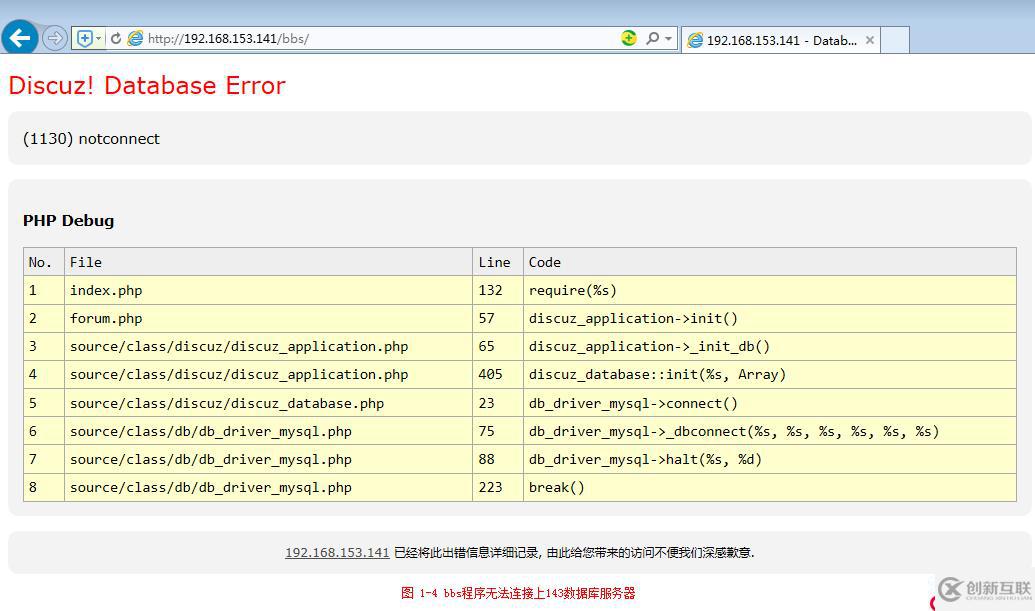
Task: Click line number "405" cell
Action: [498, 374]
